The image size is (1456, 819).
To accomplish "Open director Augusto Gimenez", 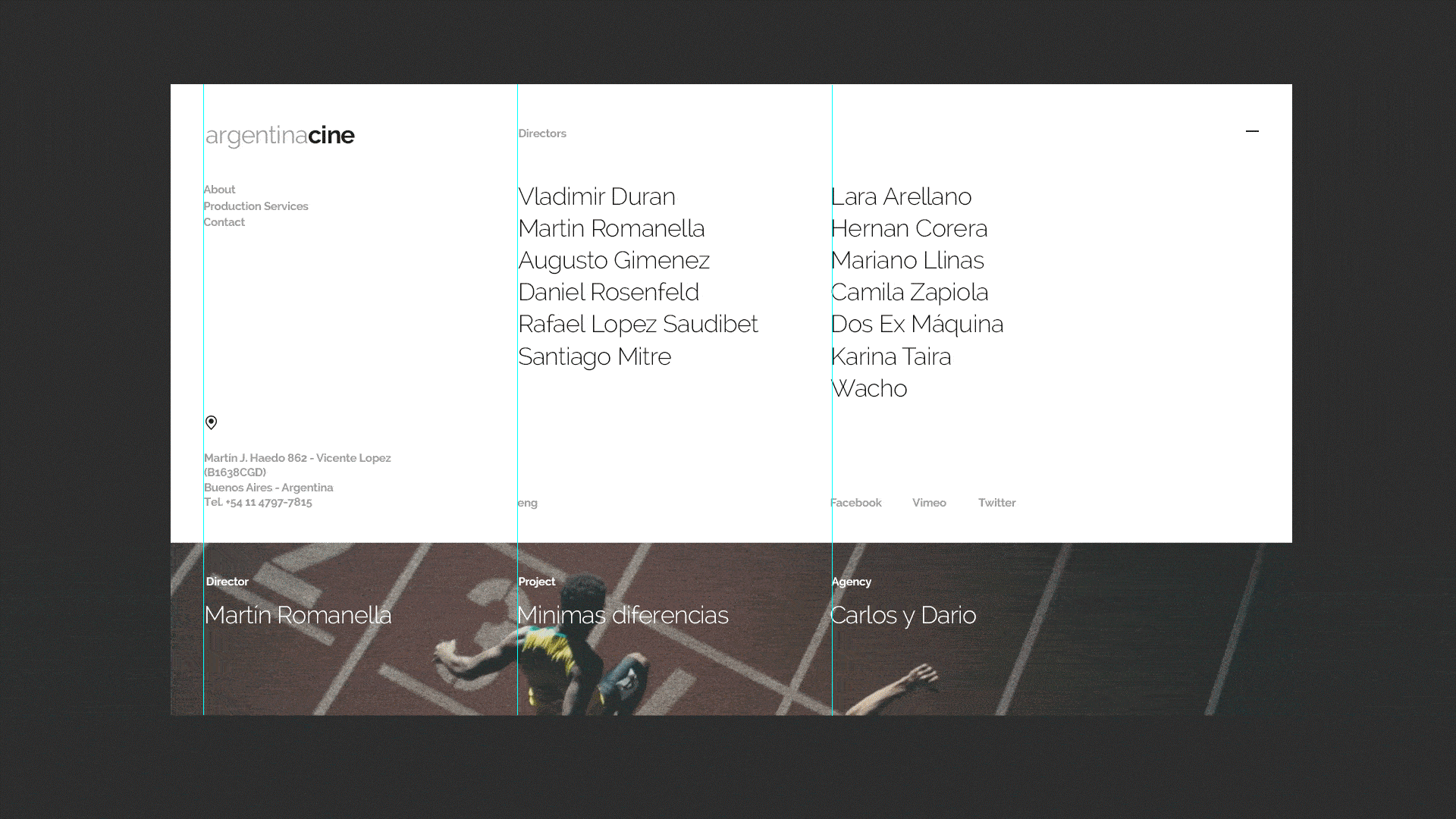I will point(613,260).
